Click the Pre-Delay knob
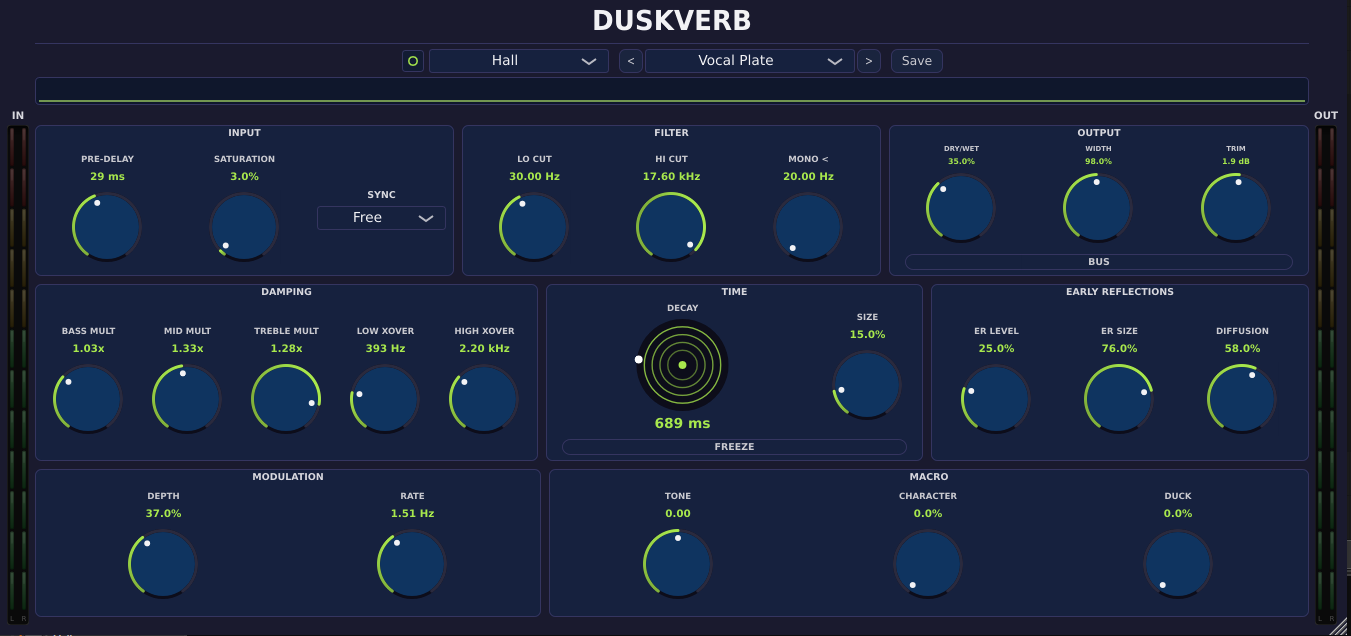This screenshot has width=1351, height=636. pos(107,226)
